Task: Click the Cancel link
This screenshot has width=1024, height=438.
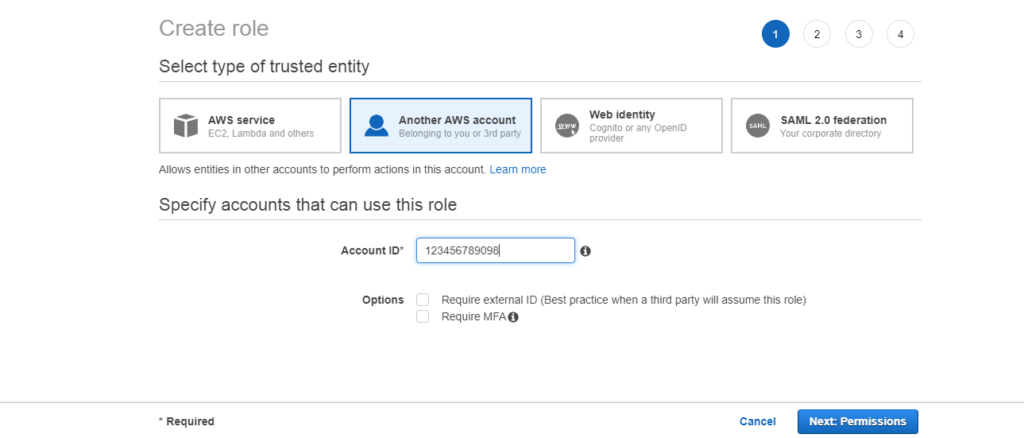Action: point(758,422)
